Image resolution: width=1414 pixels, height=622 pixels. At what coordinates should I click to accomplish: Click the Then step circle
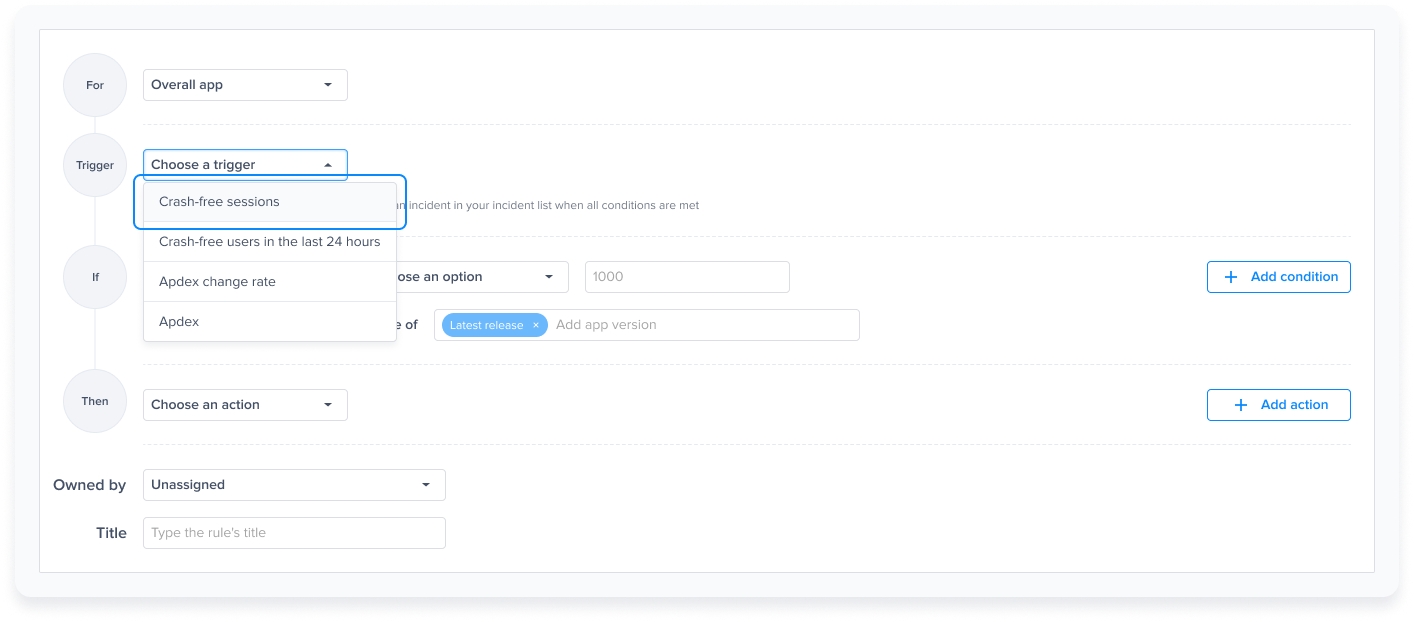[x=95, y=401]
